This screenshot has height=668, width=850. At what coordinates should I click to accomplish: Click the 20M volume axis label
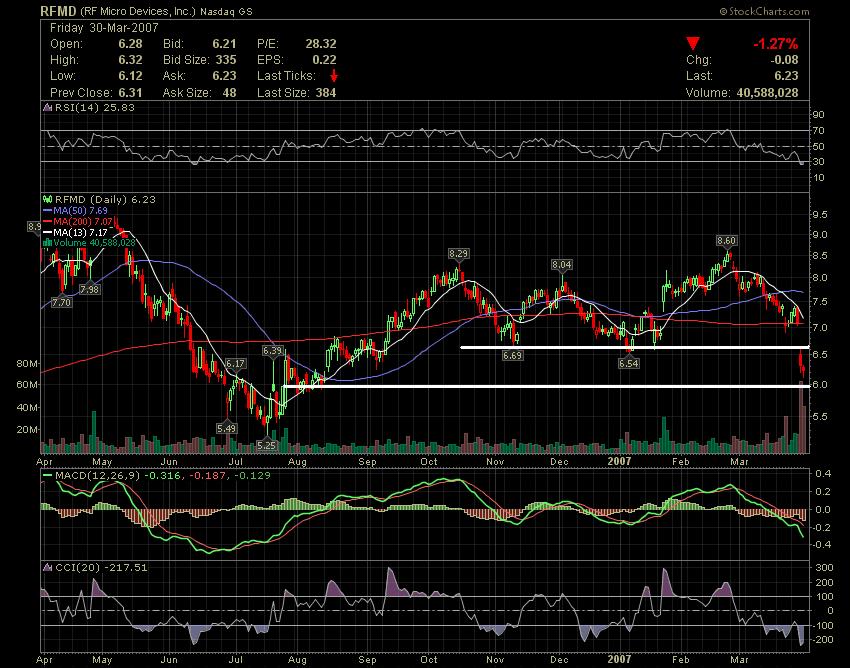28,430
